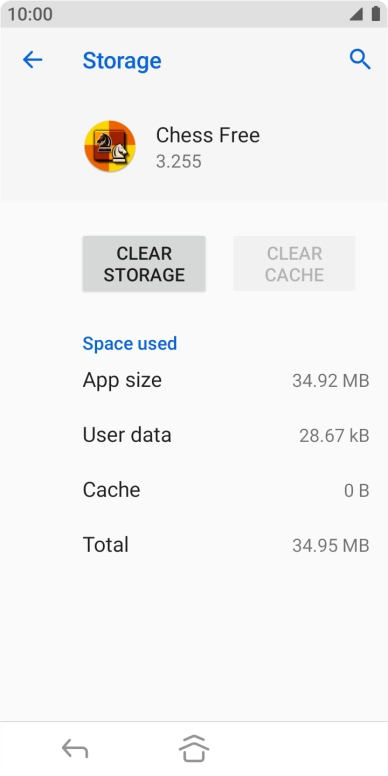
Task: Click the CLEAR STORAGE button
Action: pos(144,264)
